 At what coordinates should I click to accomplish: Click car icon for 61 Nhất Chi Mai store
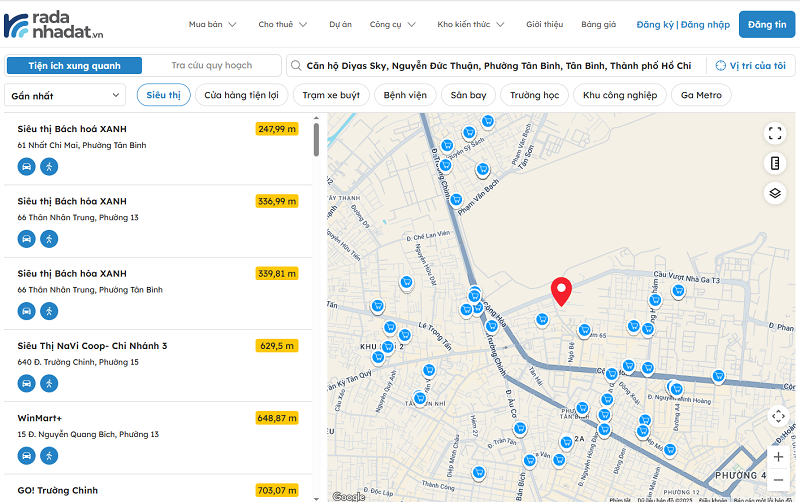pos(26,167)
